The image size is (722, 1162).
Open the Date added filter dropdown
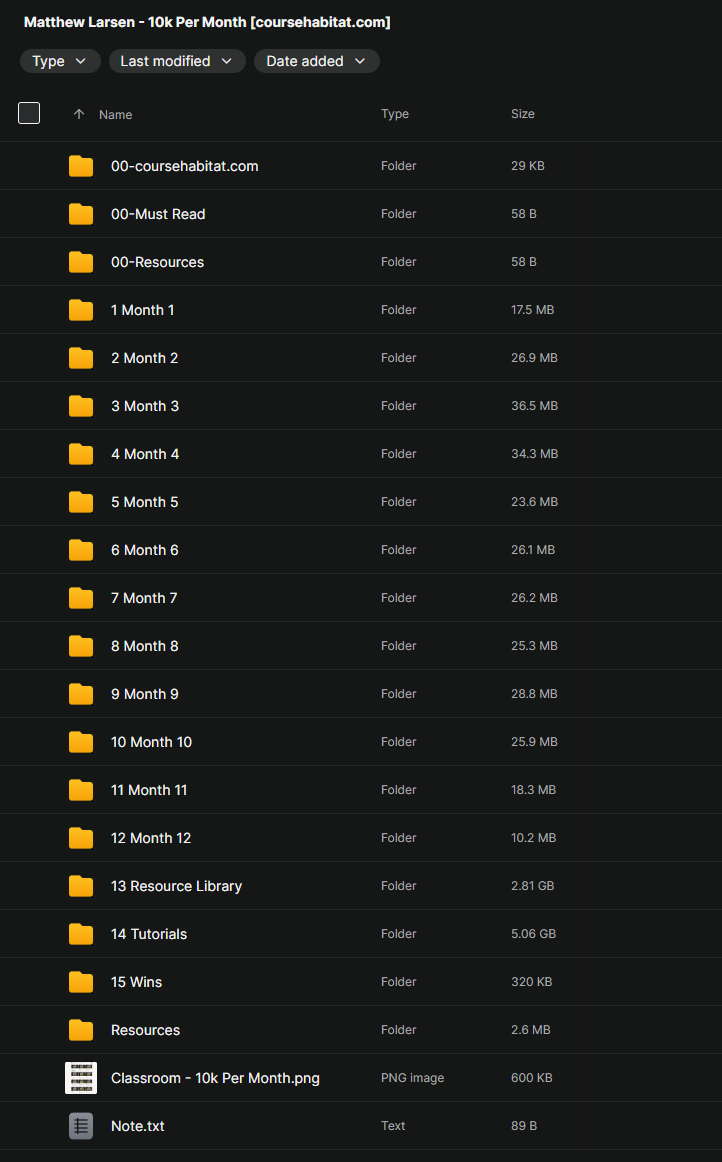click(316, 61)
